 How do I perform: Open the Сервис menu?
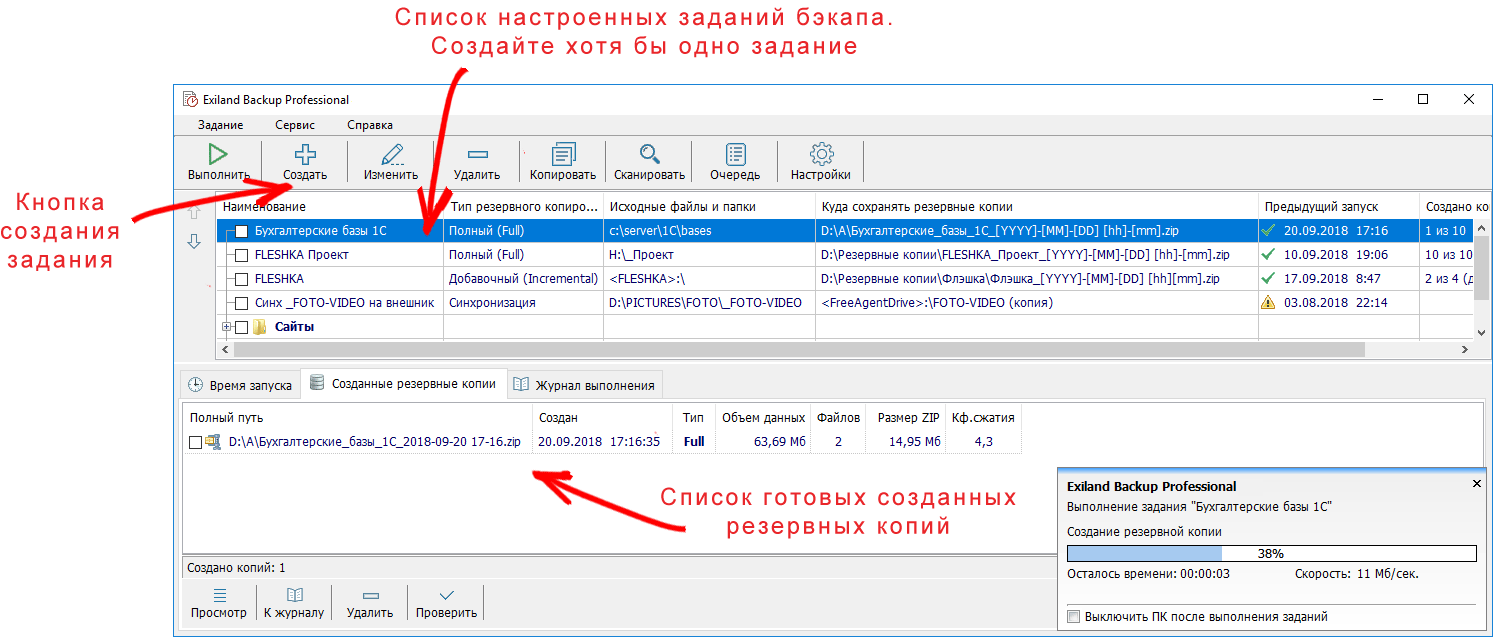(x=295, y=125)
